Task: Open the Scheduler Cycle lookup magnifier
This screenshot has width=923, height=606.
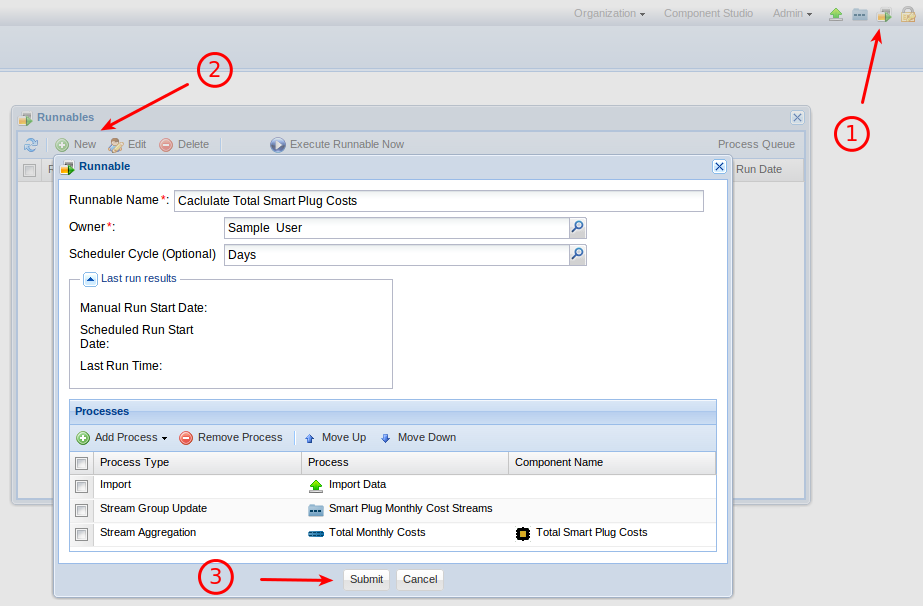Action: [x=577, y=255]
